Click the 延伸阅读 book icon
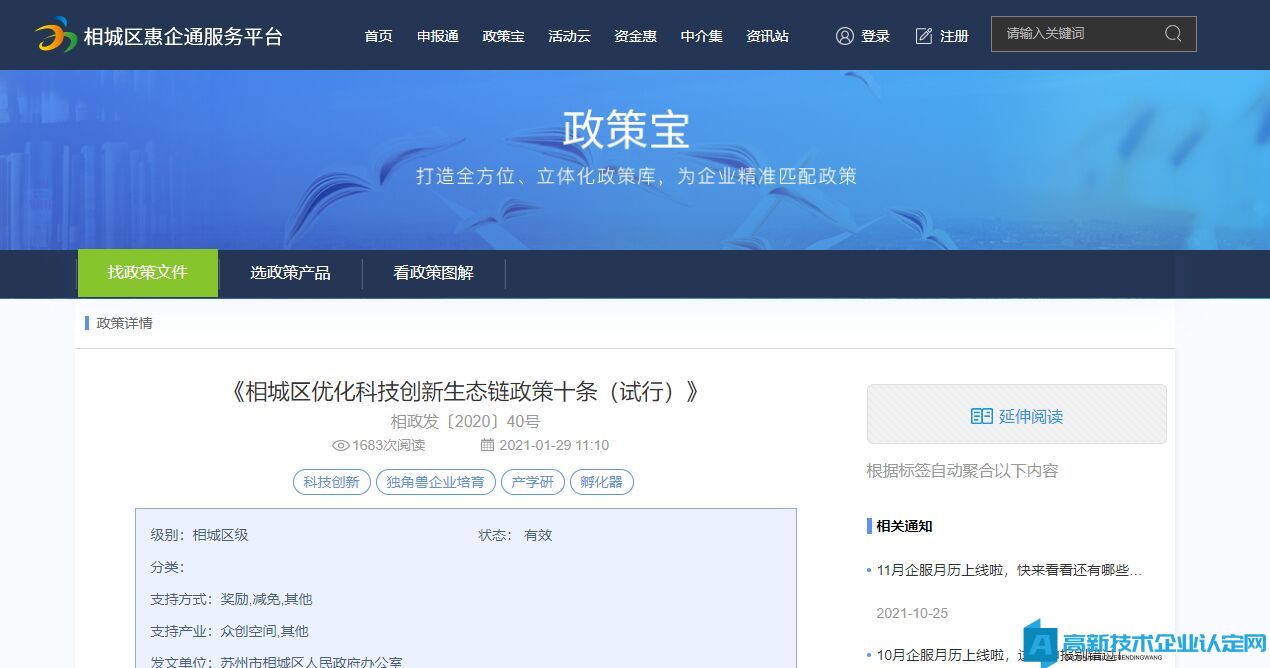Viewport: 1270px width, 668px height. click(x=981, y=416)
